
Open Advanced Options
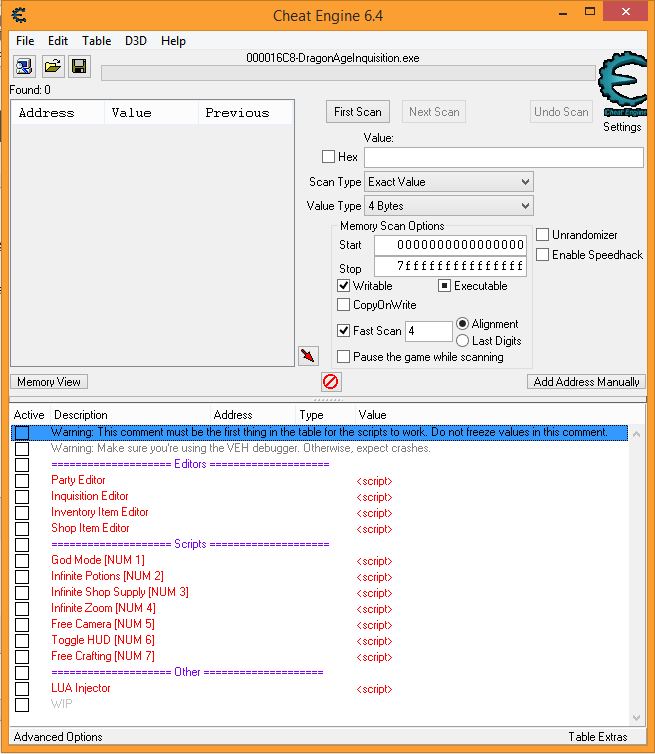(58, 737)
